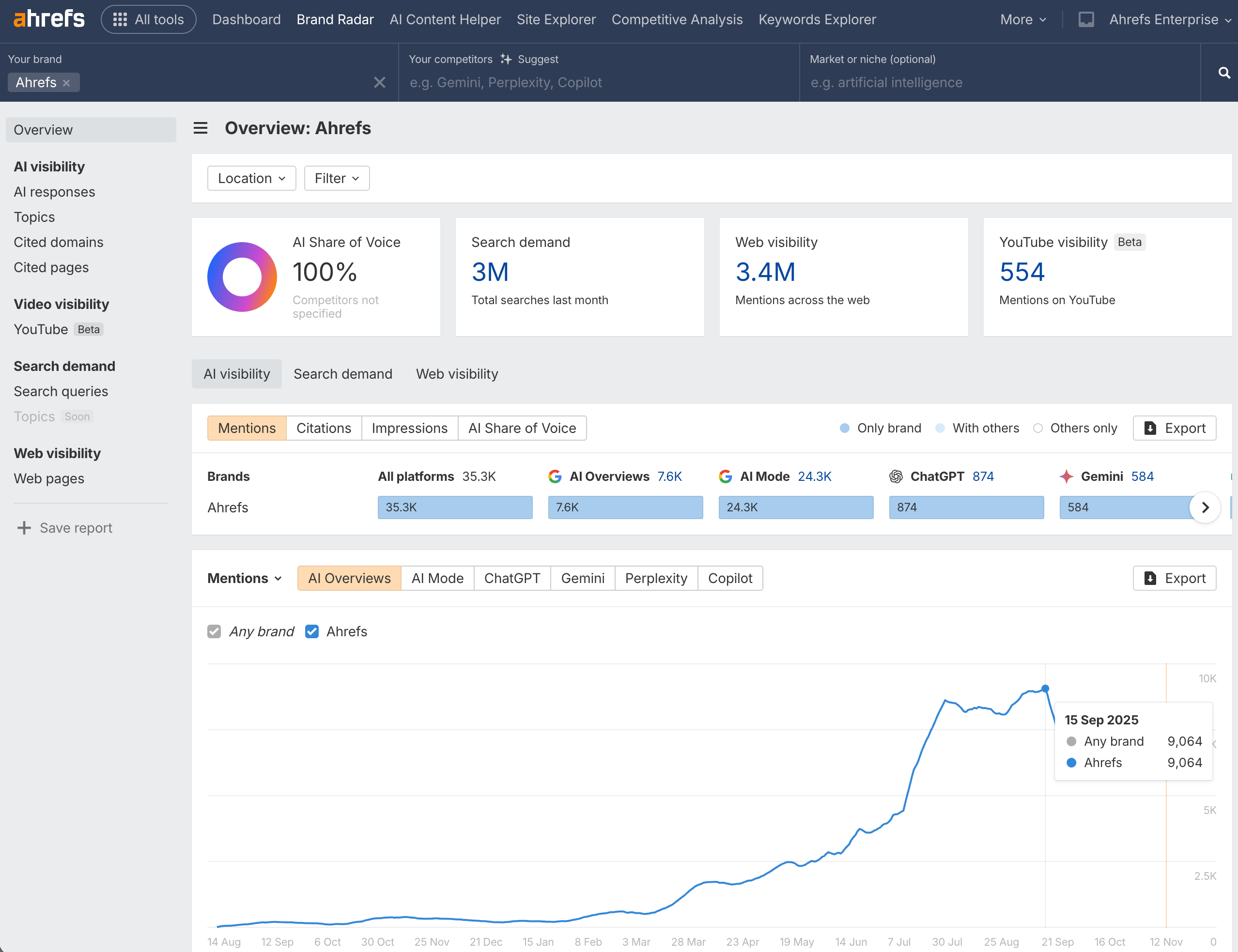1238x952 pixels.
Task: Clear the Your brand field
Action: [x=379, y=83]
